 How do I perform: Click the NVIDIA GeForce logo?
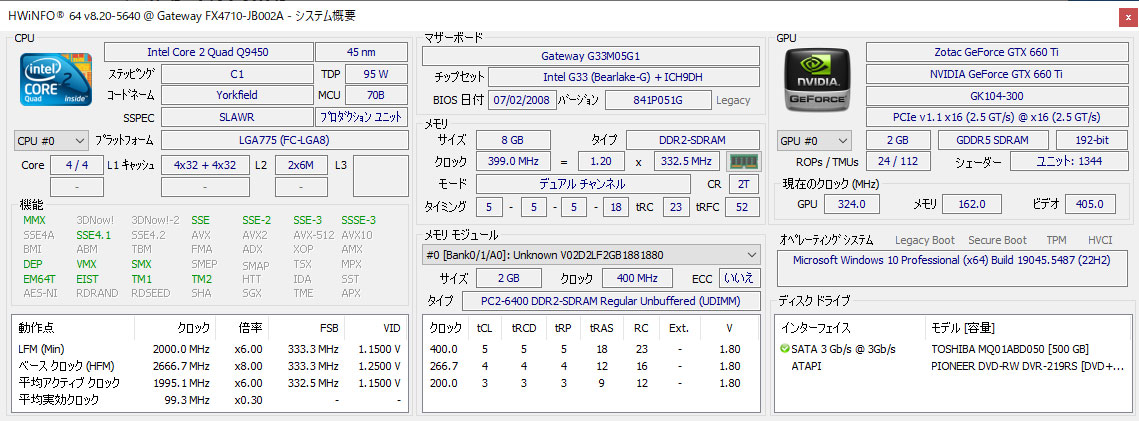tap(819, 78)
